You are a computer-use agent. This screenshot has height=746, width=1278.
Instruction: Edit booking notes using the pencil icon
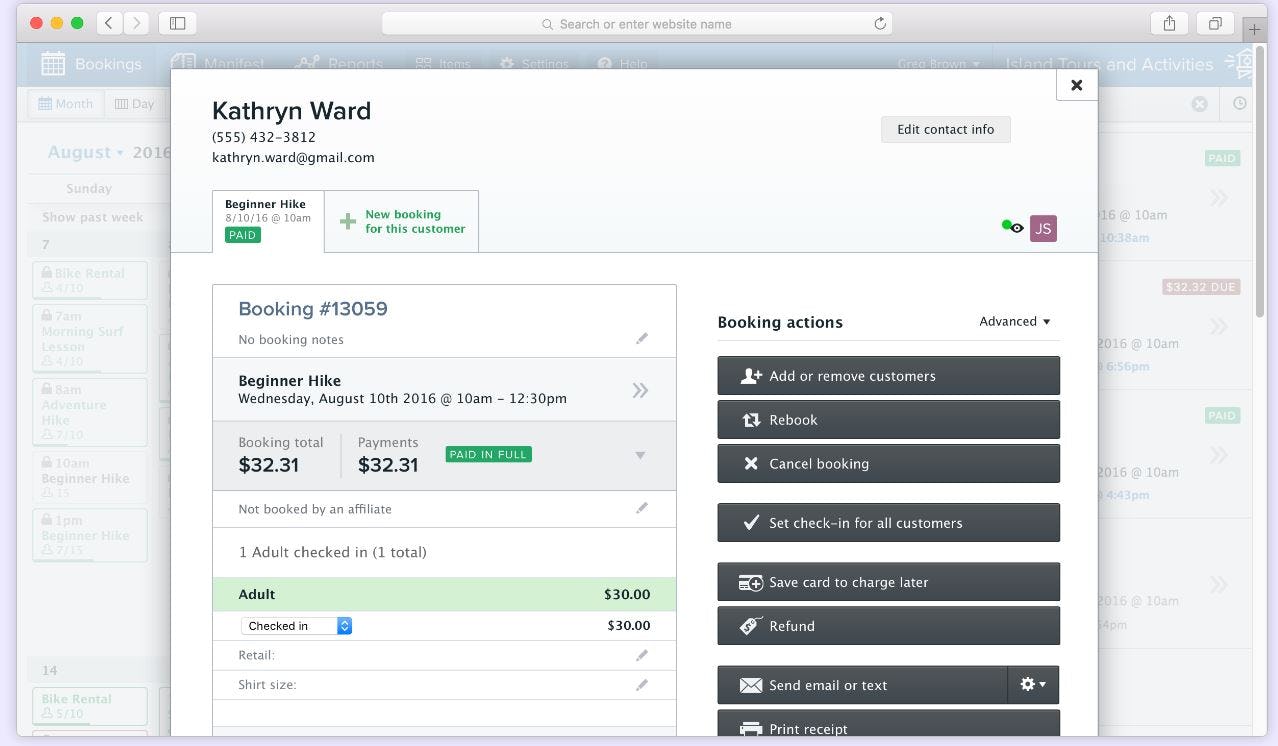(x=642, y=339)
